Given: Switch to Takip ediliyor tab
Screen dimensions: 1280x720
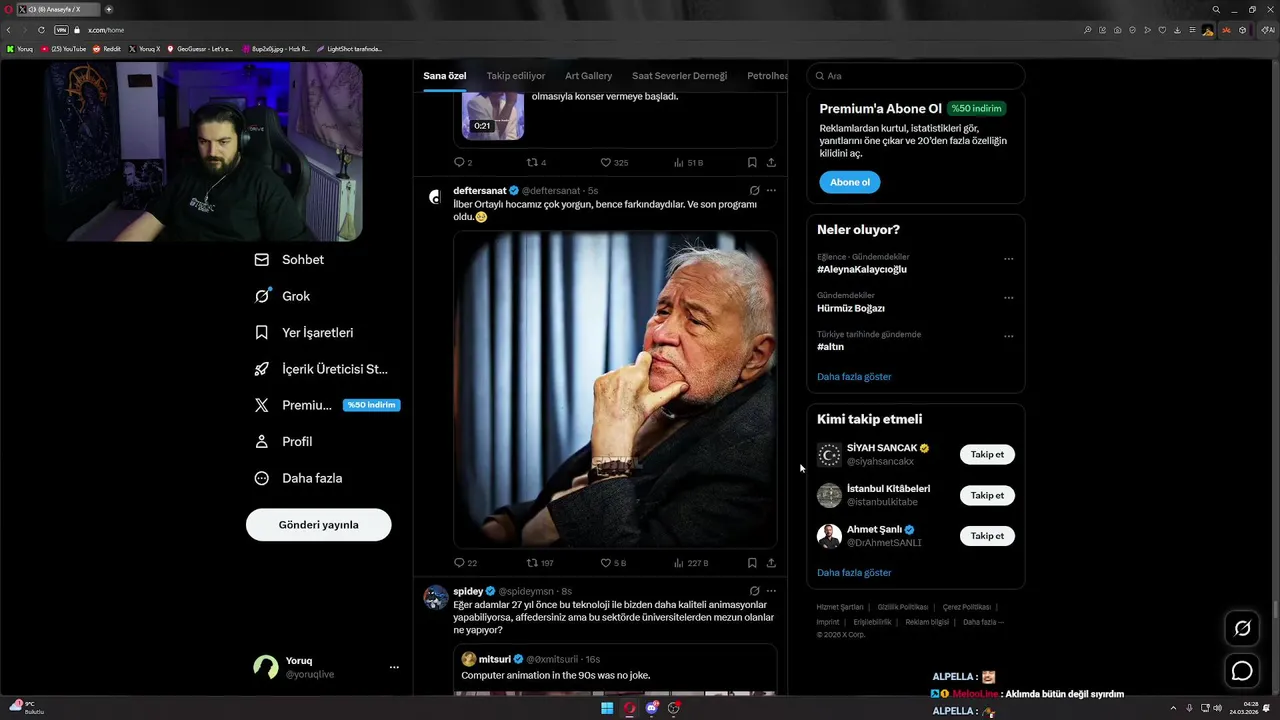Looking at the screenshot, I should (516, 76).
